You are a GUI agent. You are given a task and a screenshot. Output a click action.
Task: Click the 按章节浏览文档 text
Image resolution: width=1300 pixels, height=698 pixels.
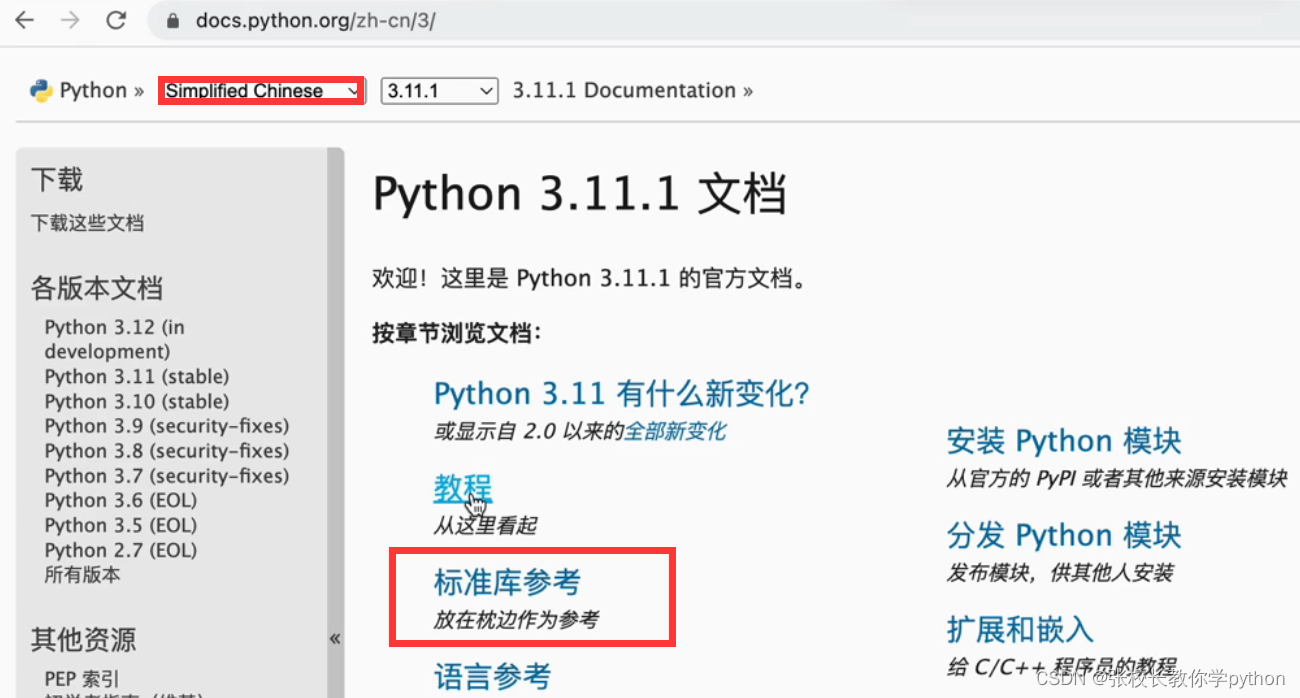pos(457,333)
